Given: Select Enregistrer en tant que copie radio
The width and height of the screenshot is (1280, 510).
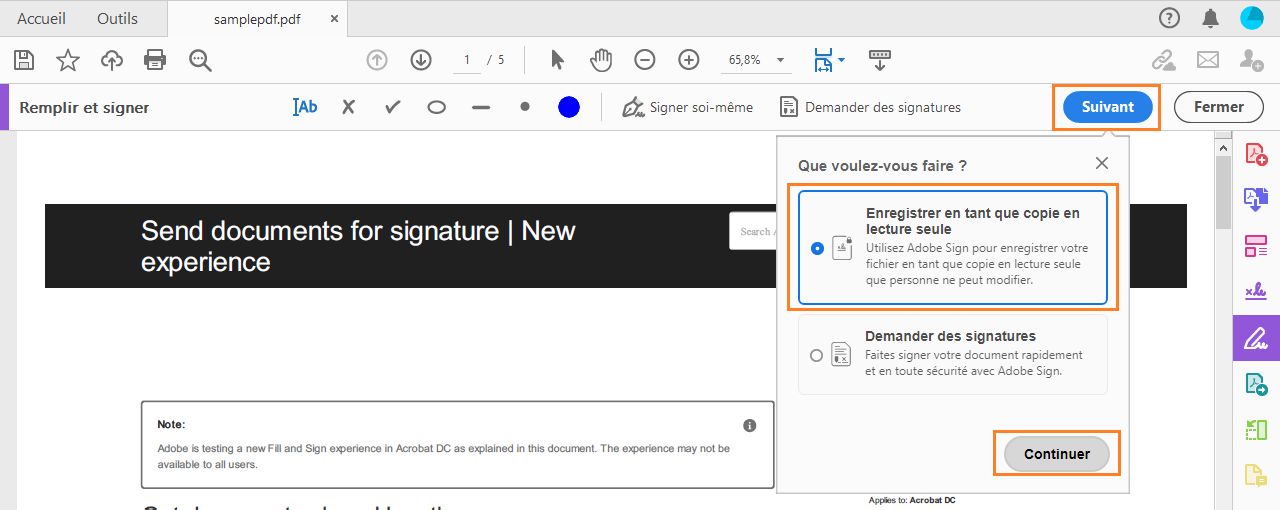Looking at the screenshot, I should pos(817,248).
